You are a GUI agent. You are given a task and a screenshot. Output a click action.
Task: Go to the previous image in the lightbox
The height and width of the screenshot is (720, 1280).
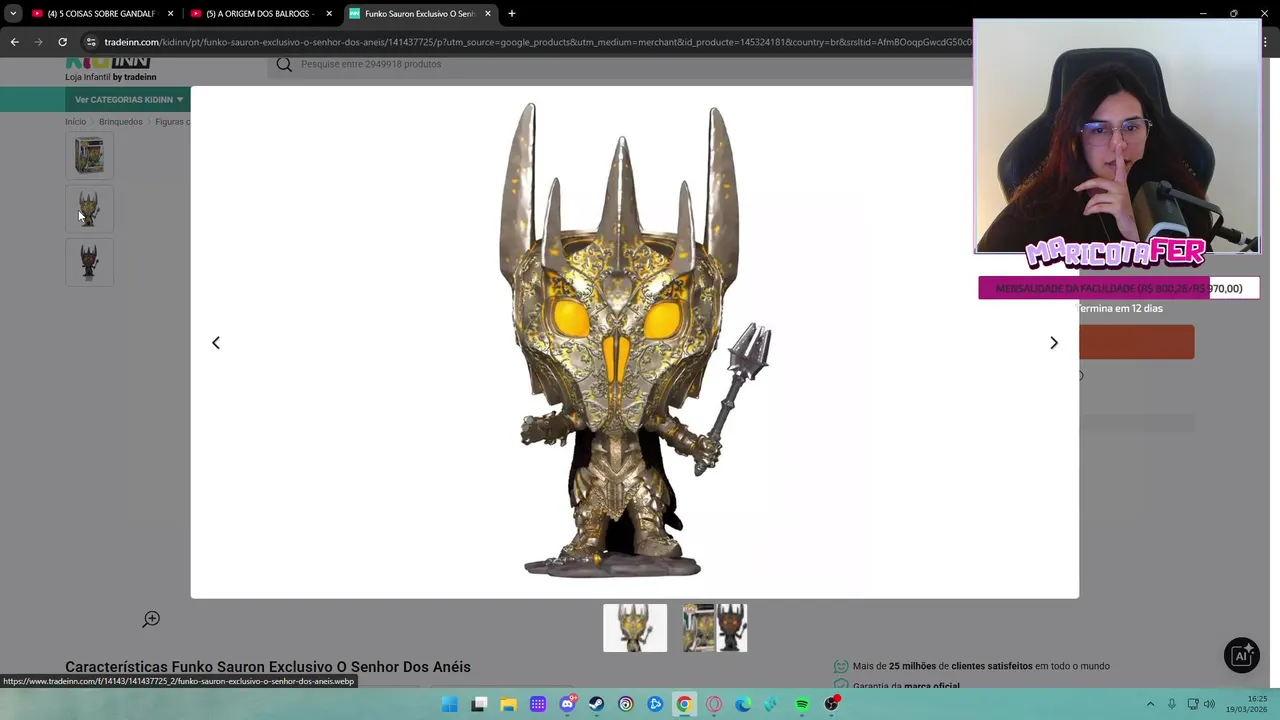click(215, 343)
